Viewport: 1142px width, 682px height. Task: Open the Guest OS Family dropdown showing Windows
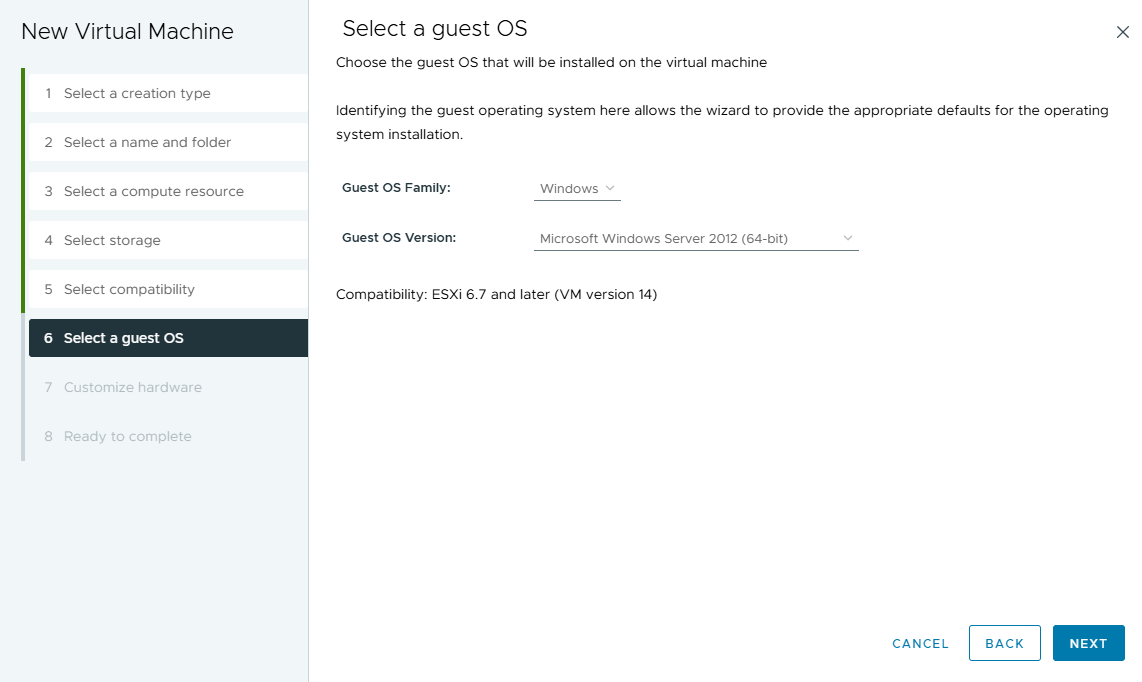(577, 188)
